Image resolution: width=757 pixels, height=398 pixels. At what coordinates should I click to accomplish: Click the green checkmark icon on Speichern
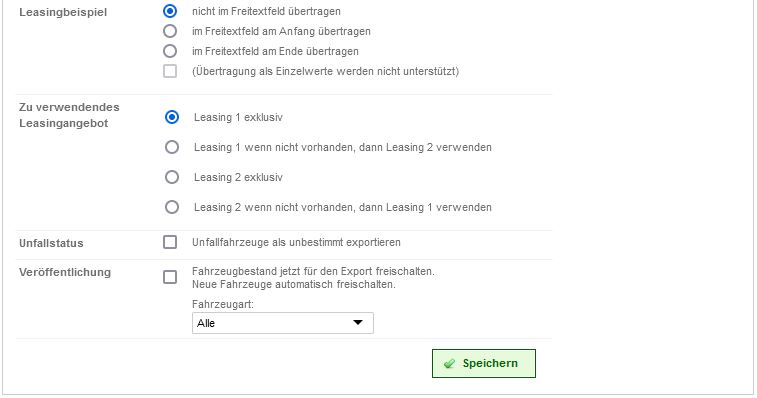pos(449,364)
